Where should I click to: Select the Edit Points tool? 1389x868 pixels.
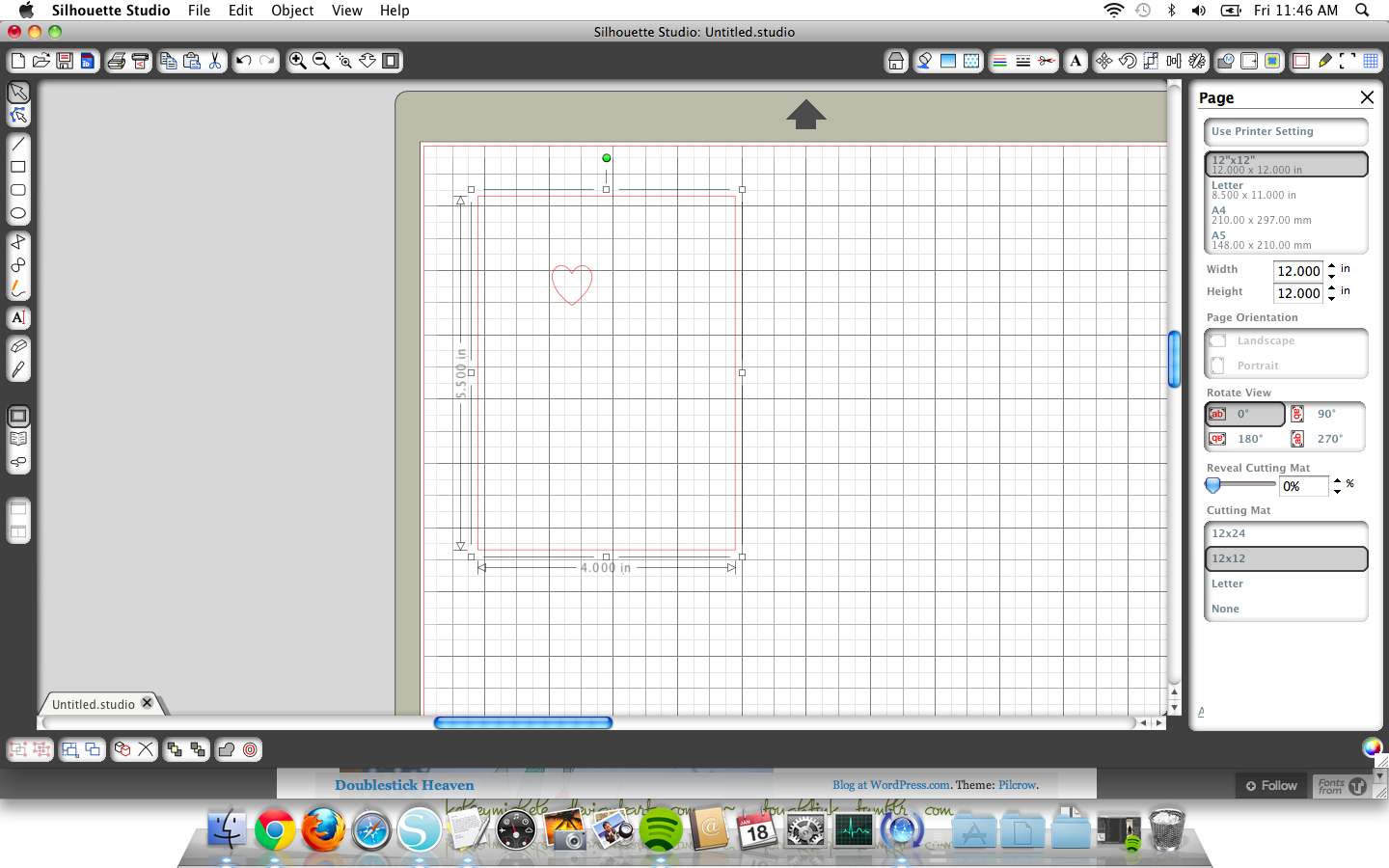(18, 115)
